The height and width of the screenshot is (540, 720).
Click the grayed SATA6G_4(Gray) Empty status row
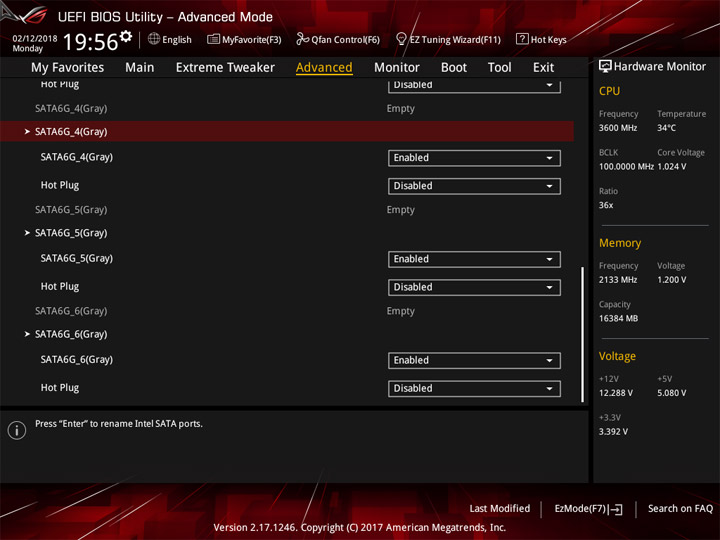[287, 108]
